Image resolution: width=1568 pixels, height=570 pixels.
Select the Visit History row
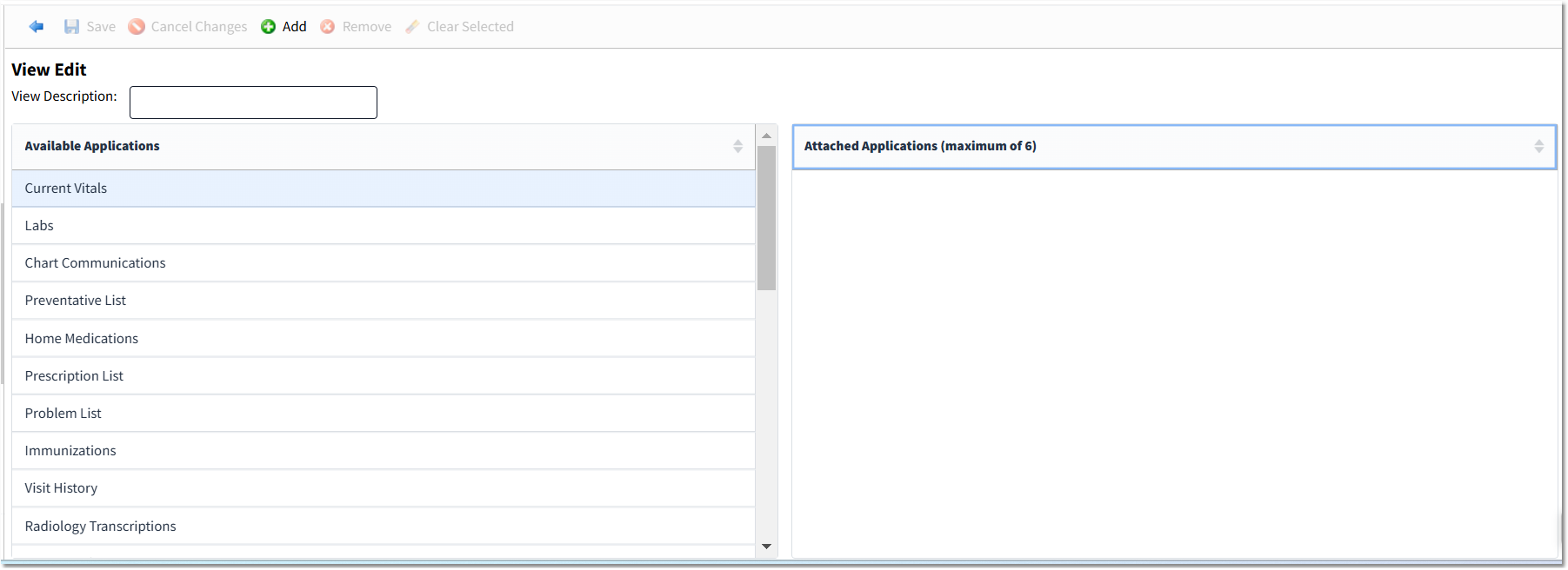[x=384, y=488]
